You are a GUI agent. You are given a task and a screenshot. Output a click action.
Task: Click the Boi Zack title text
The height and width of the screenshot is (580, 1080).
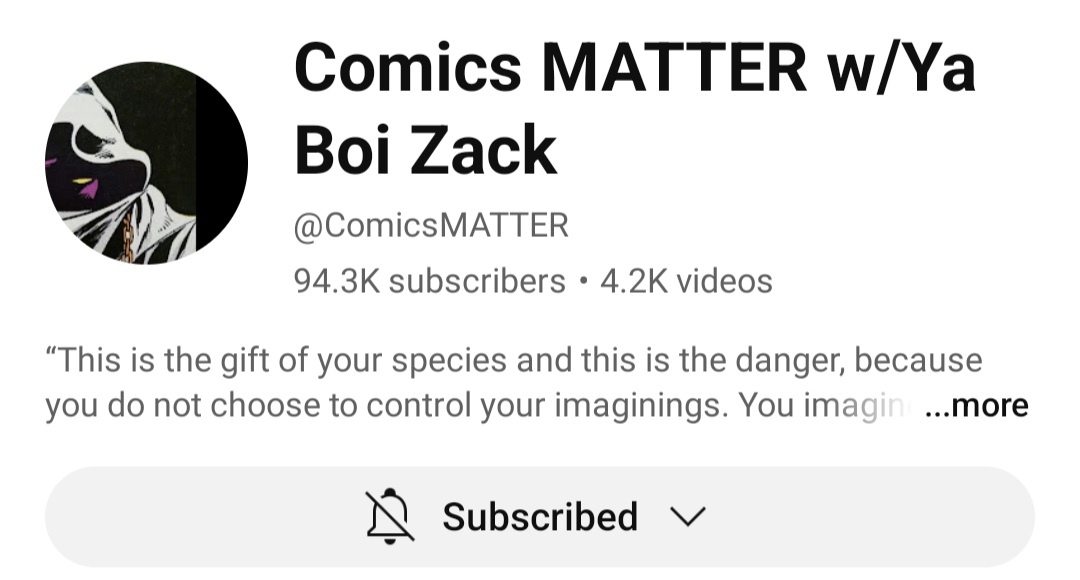pyautogui.click(x=425, y=150)
